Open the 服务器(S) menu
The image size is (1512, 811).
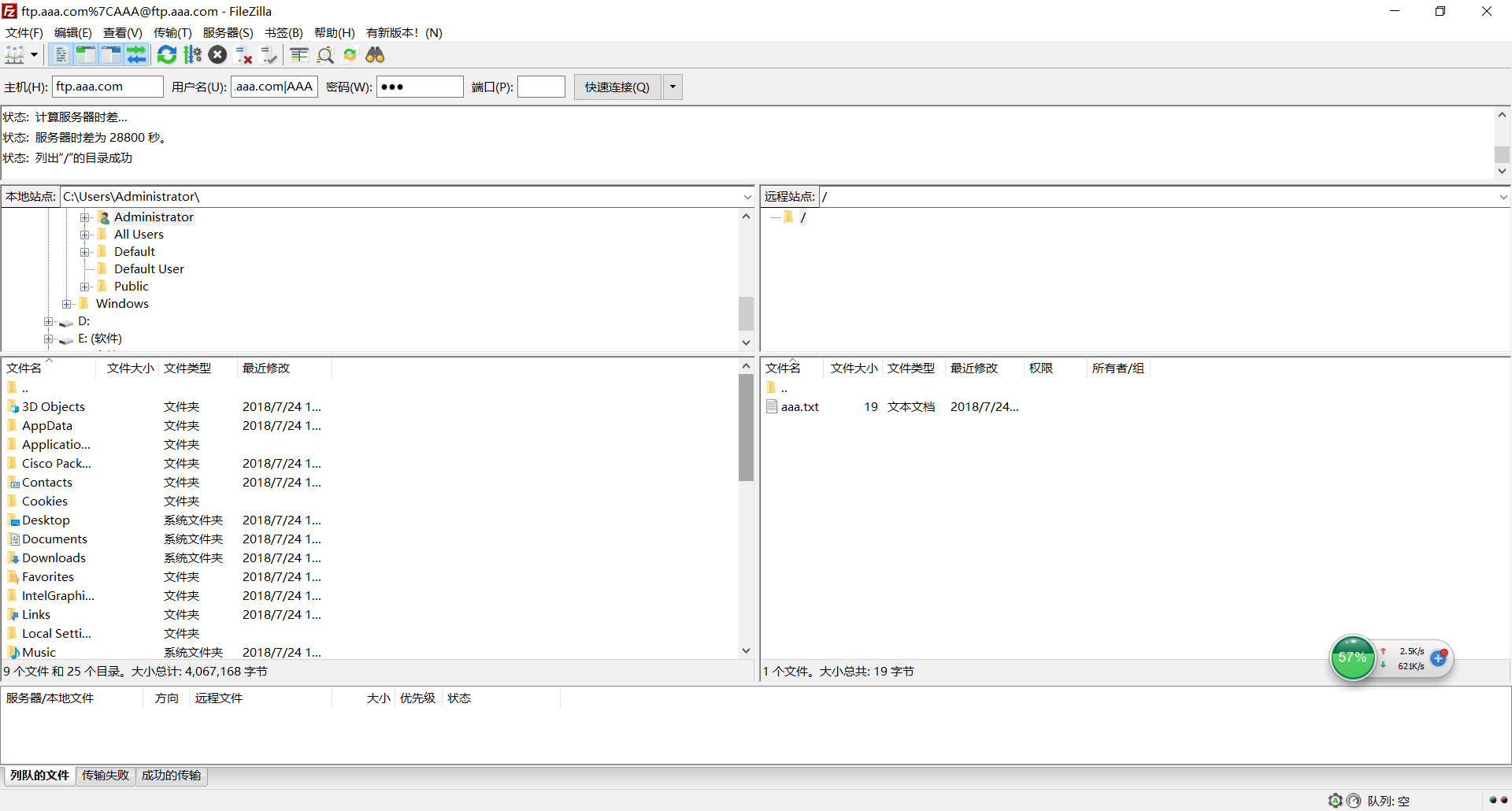point(228,32)
